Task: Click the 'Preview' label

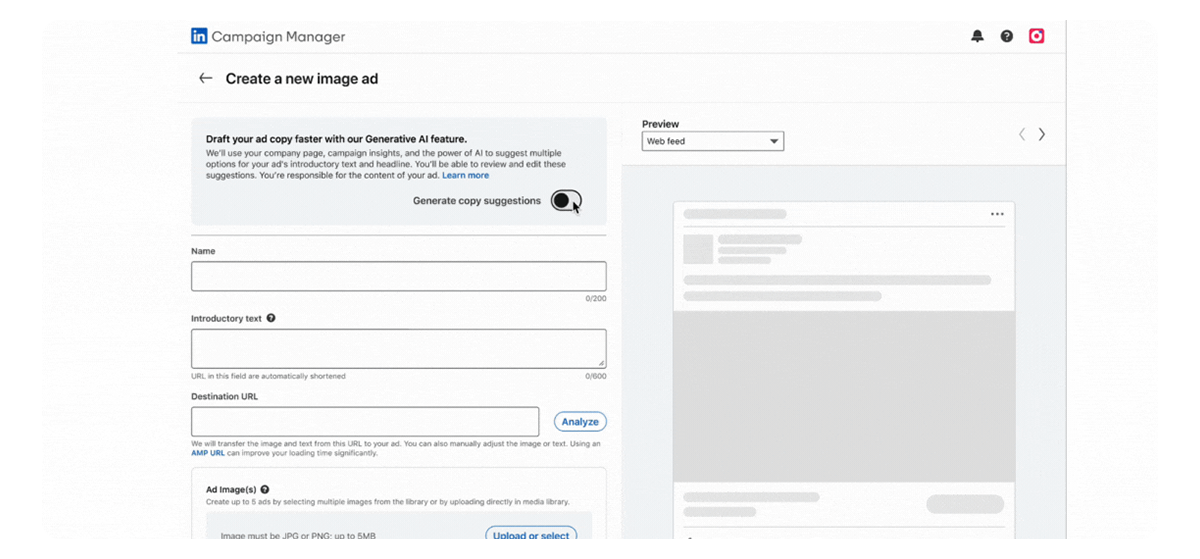Action: 660,124
